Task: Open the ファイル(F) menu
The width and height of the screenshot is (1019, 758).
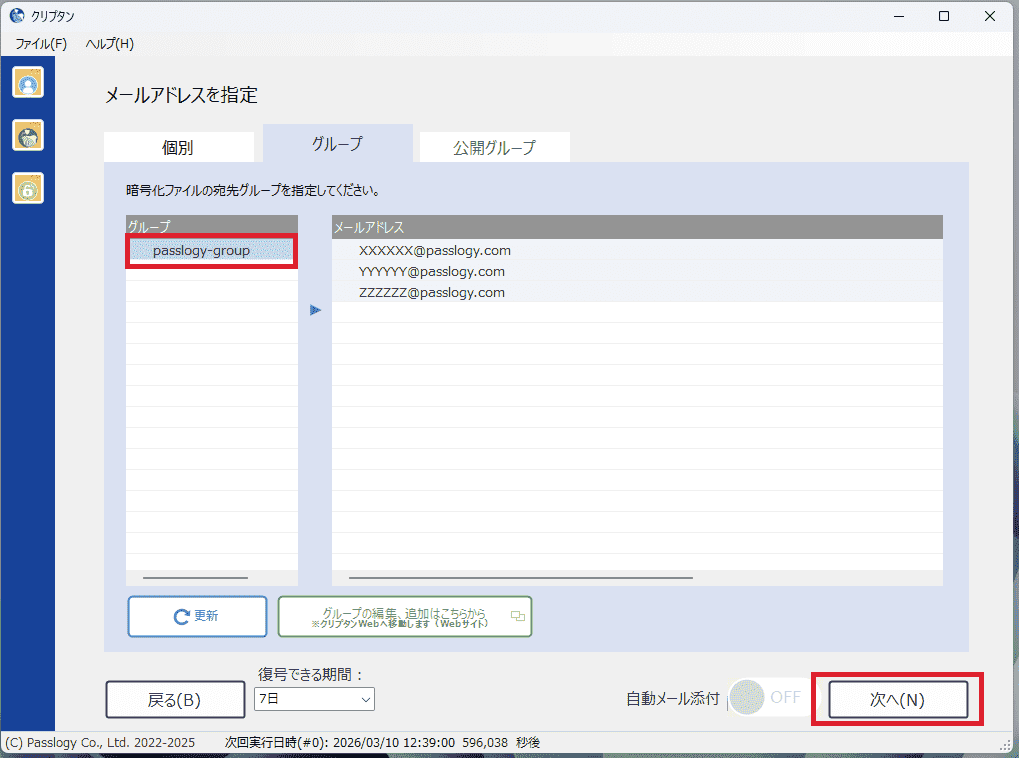Action: coord(41,44)
